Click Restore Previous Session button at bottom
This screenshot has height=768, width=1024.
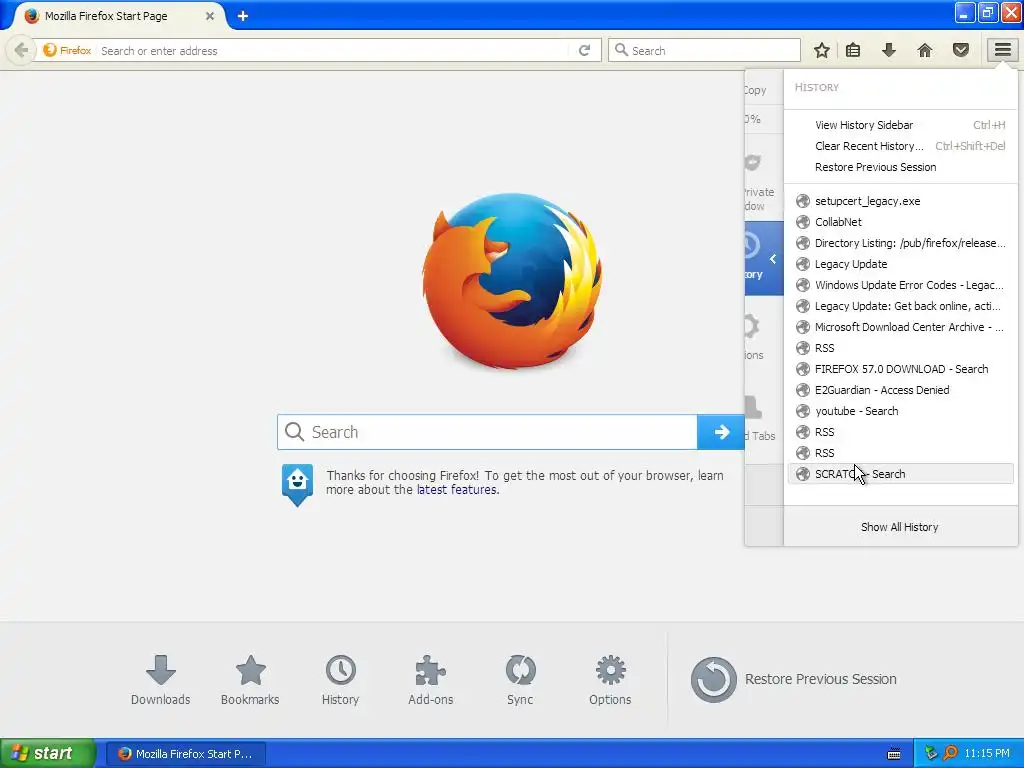click(793, 679)
